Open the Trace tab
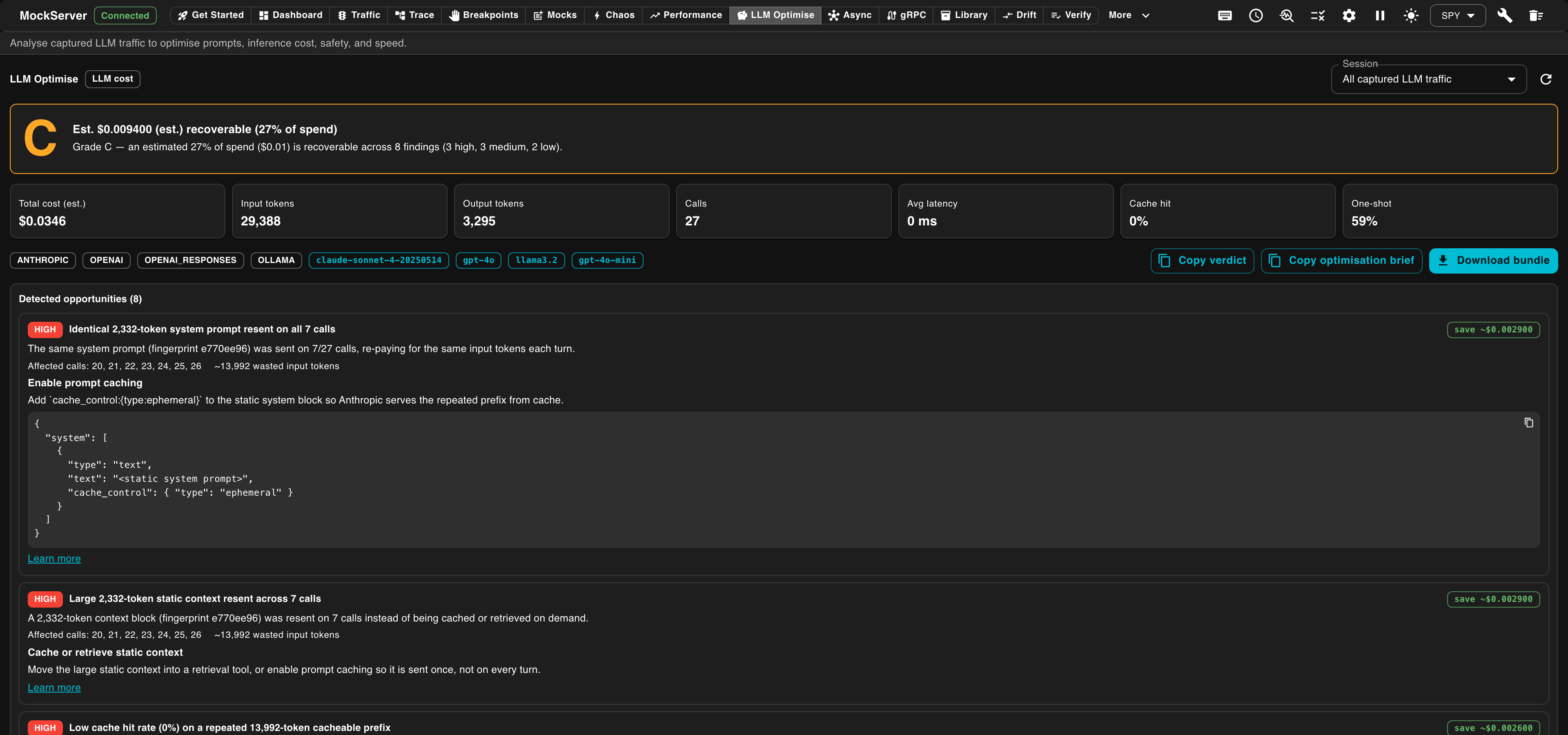This screenshot has height=735, width=1568. click(x=414, y=15)
